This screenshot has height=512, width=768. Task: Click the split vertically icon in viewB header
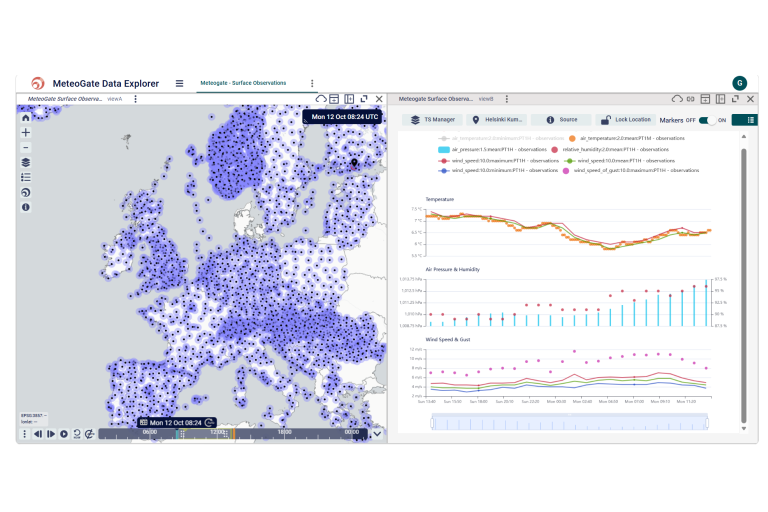click(720, 99)
